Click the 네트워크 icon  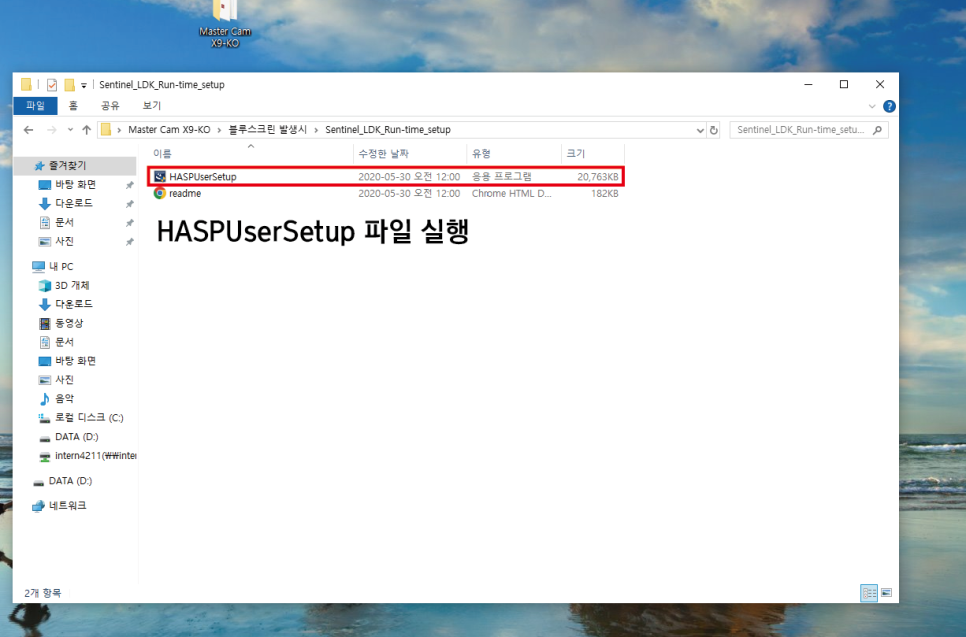click(38, 506)
